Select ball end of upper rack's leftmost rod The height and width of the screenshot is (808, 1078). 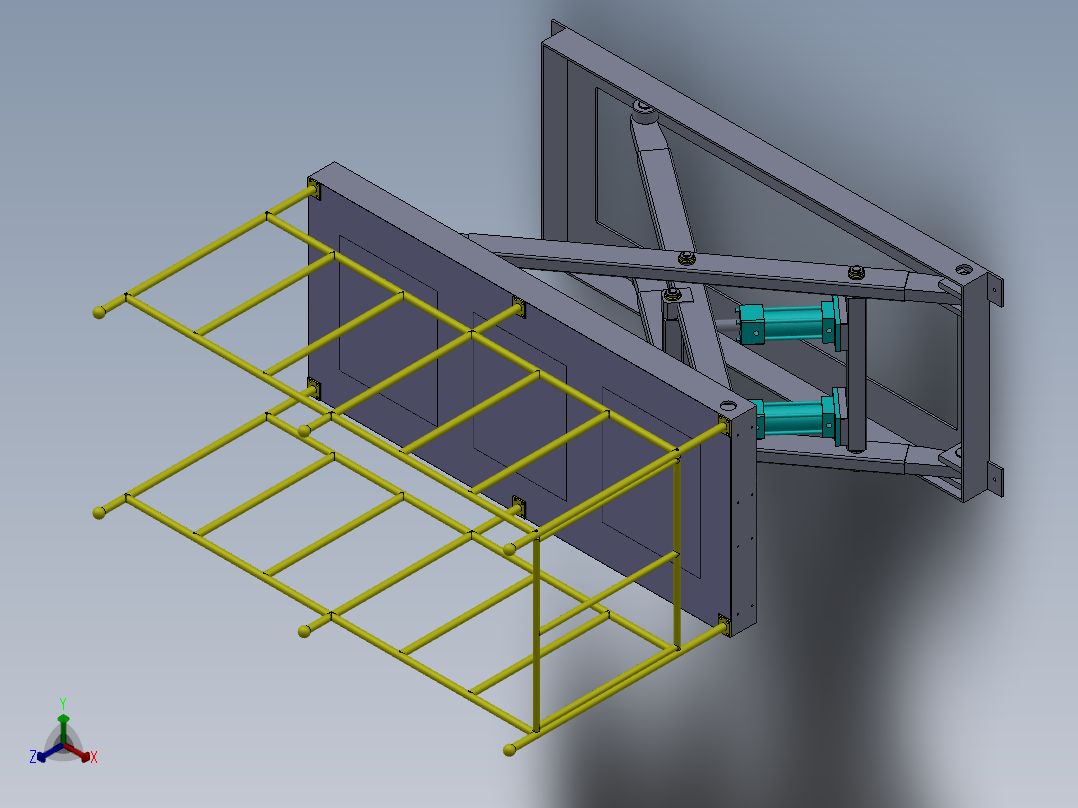click(99, 313)
